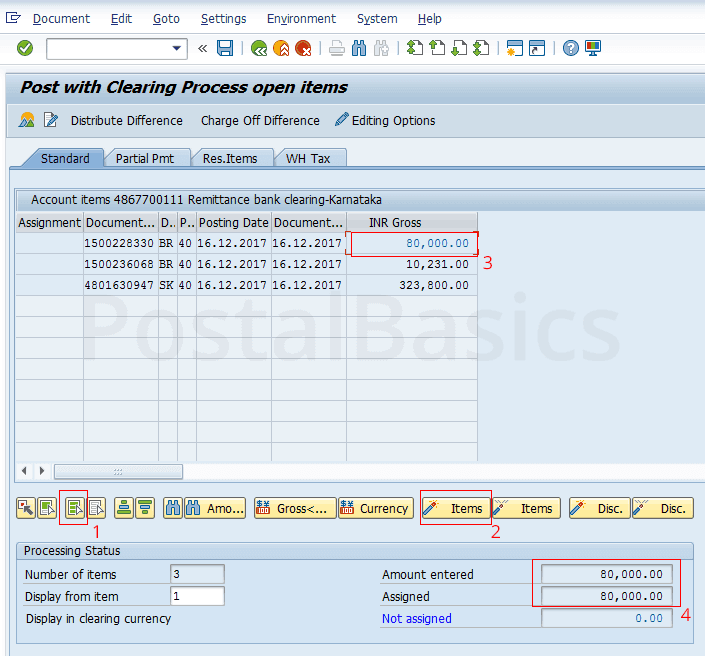Click the Distribute Difference button
The height and width of the screenshot is (656, 705).
click(x=126, y=120)
